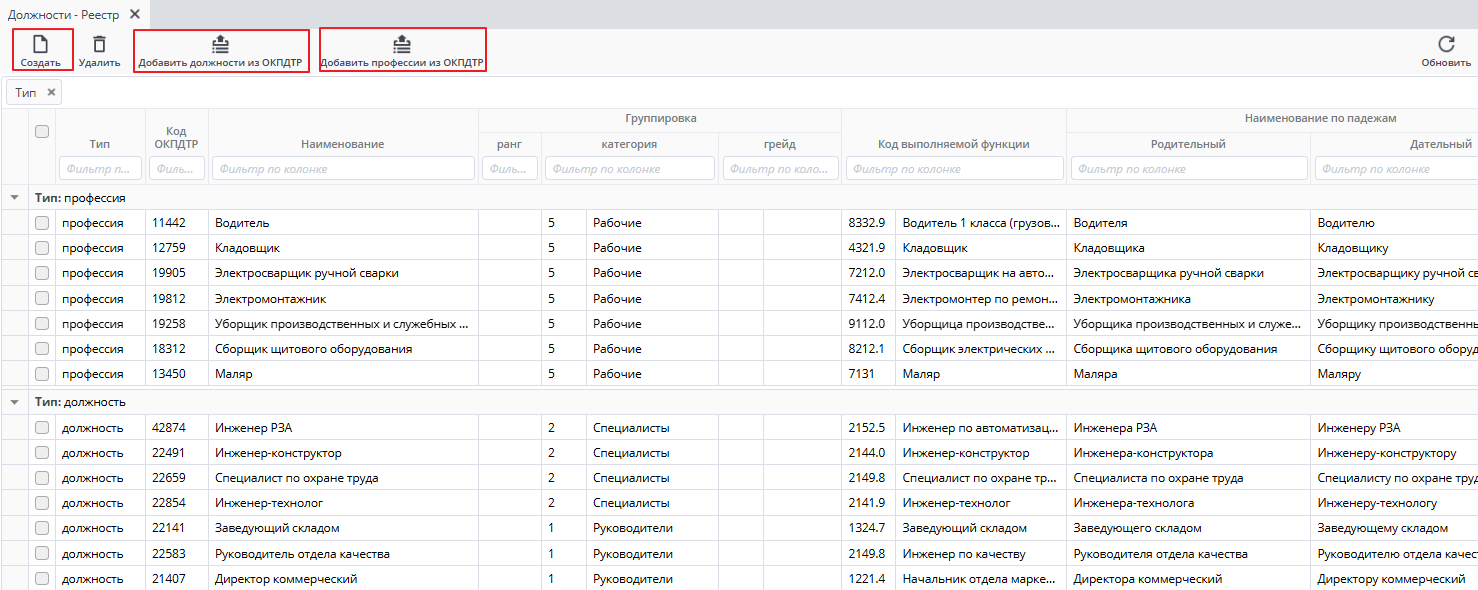Check the Заведующий складом row checkbox

(42, 528)
